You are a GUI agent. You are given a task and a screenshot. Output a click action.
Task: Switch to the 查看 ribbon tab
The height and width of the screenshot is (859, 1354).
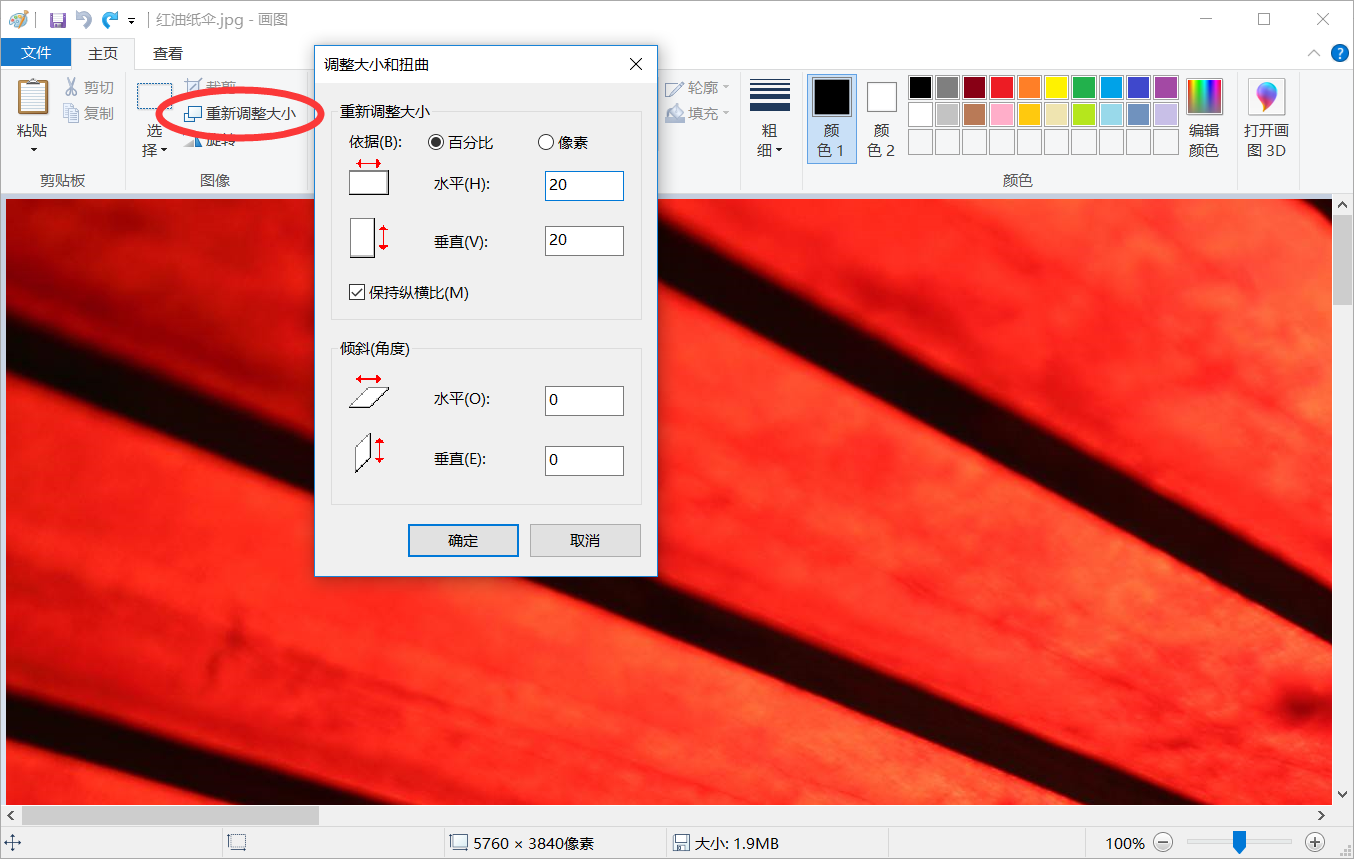click(x=168, y=53)
